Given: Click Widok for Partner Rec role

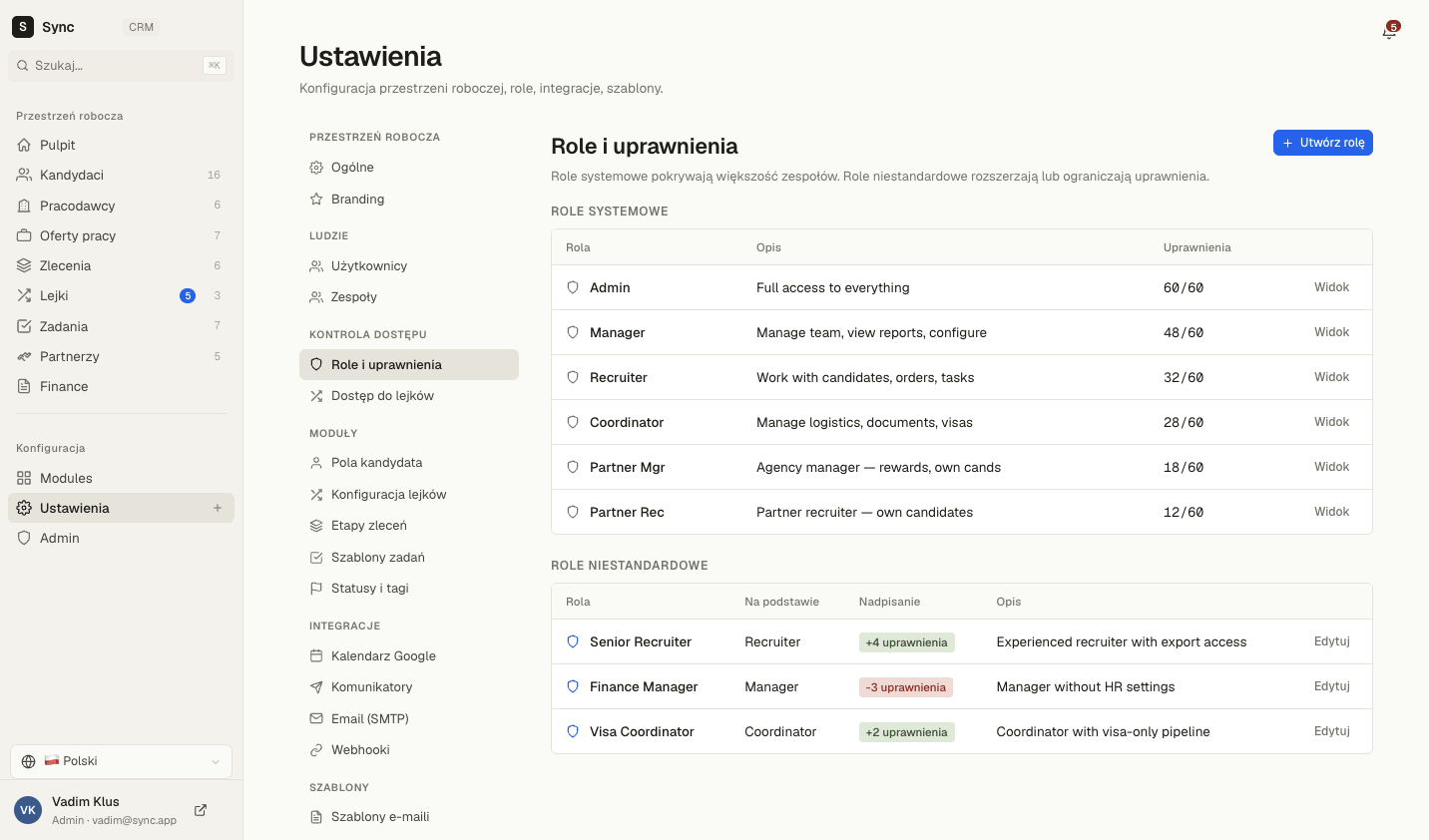Looking at the screenshot, I should coord(1331,512).
